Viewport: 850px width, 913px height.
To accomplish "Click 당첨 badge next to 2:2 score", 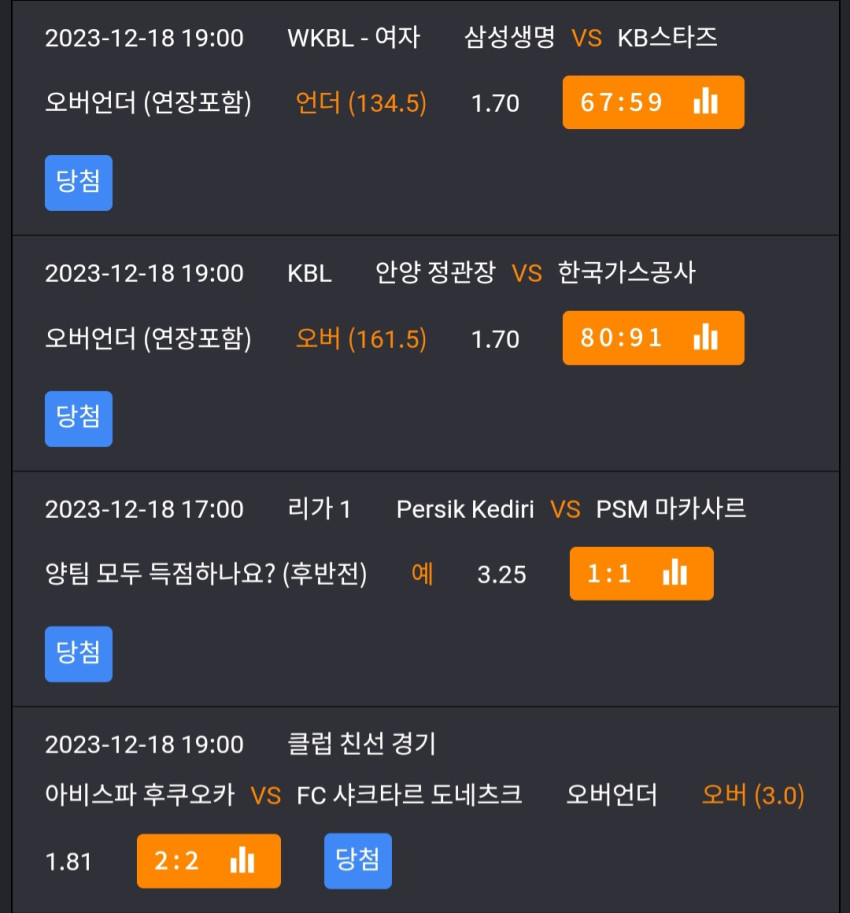I will pos(358,861).
